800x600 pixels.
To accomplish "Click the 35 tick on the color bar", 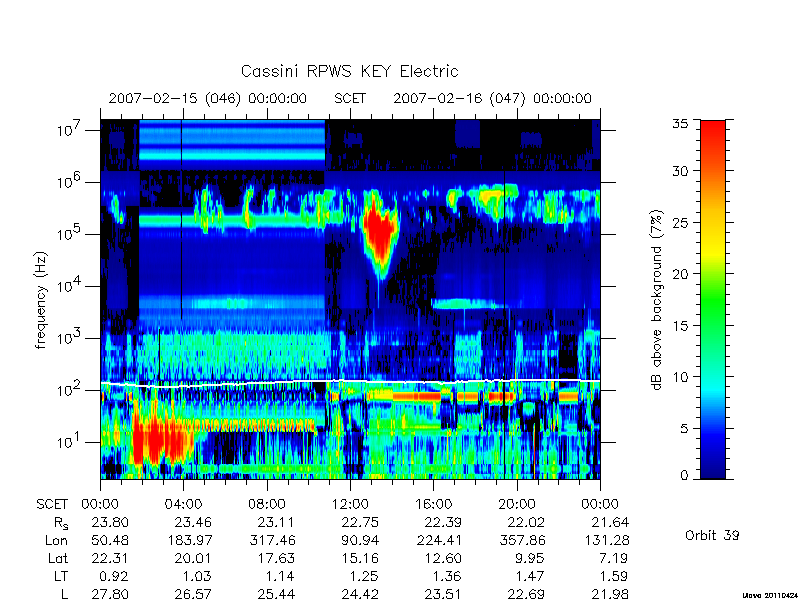I will (x=680, y=123).
